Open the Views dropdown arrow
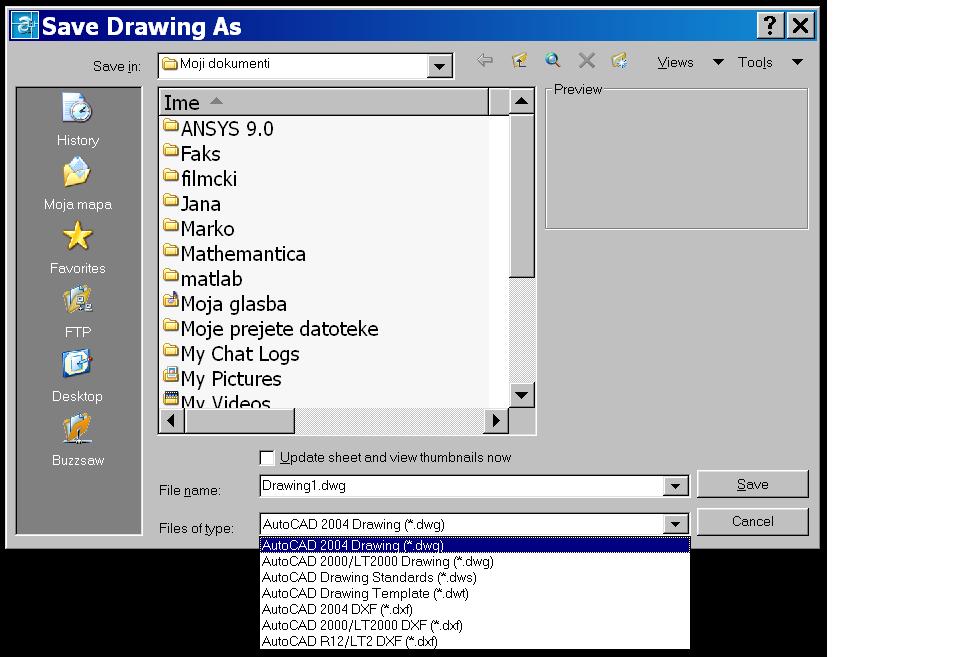960x657 pixels. click(x=718, y=62)
